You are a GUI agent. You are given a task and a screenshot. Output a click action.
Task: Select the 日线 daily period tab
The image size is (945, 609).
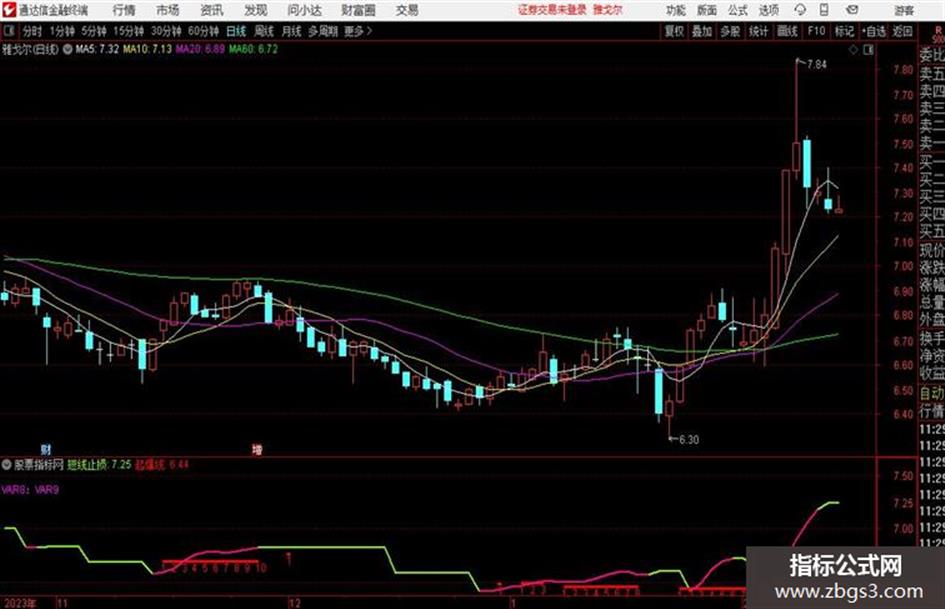236,31
